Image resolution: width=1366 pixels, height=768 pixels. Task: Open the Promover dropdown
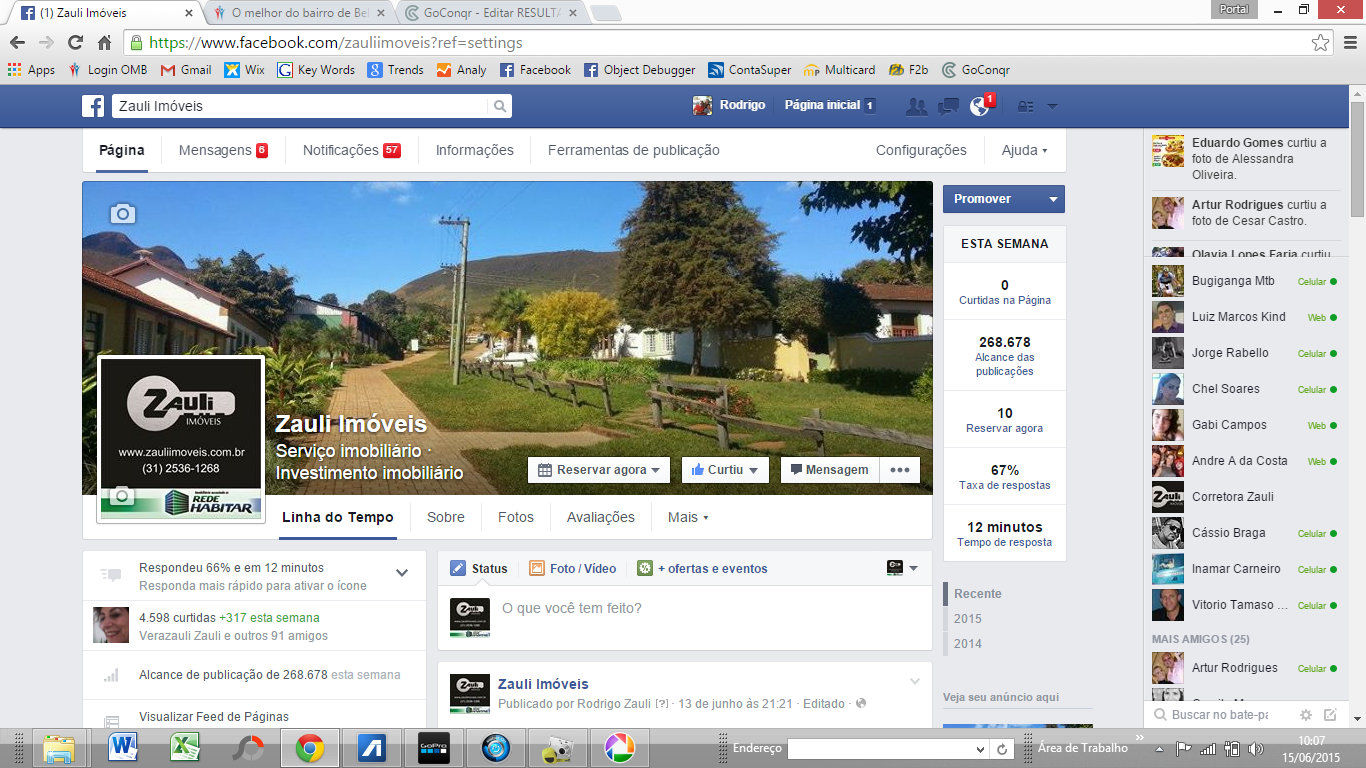point(1053,199)
